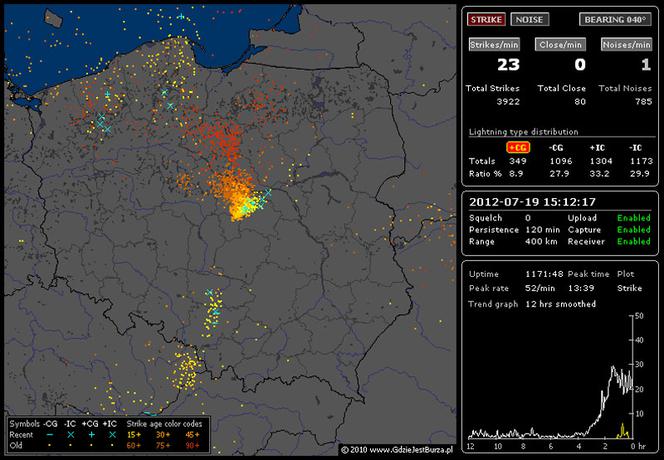Click the ratio value 27.9

pyautogui.click(x=559, y=174)
